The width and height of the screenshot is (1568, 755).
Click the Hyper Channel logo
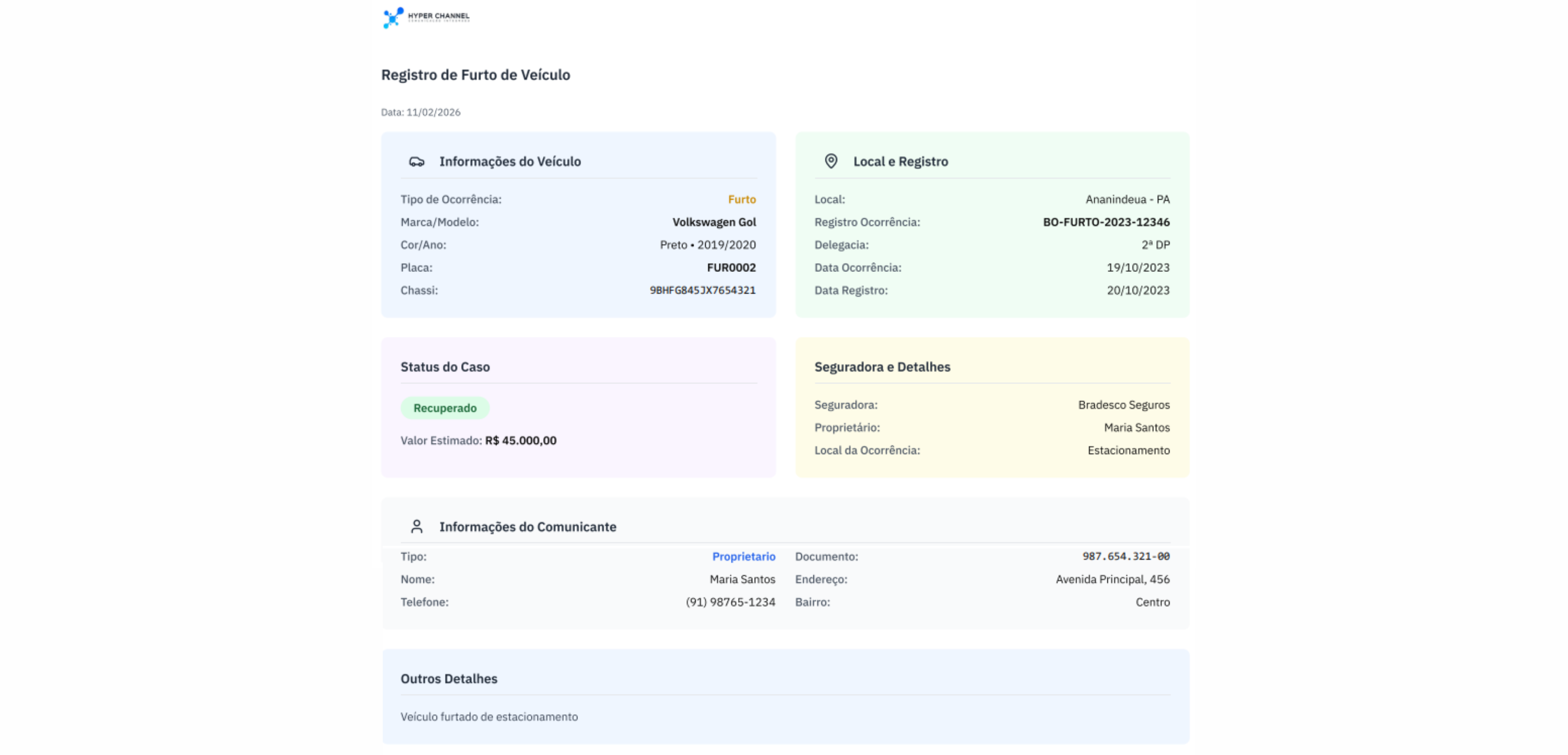point(425,17)
